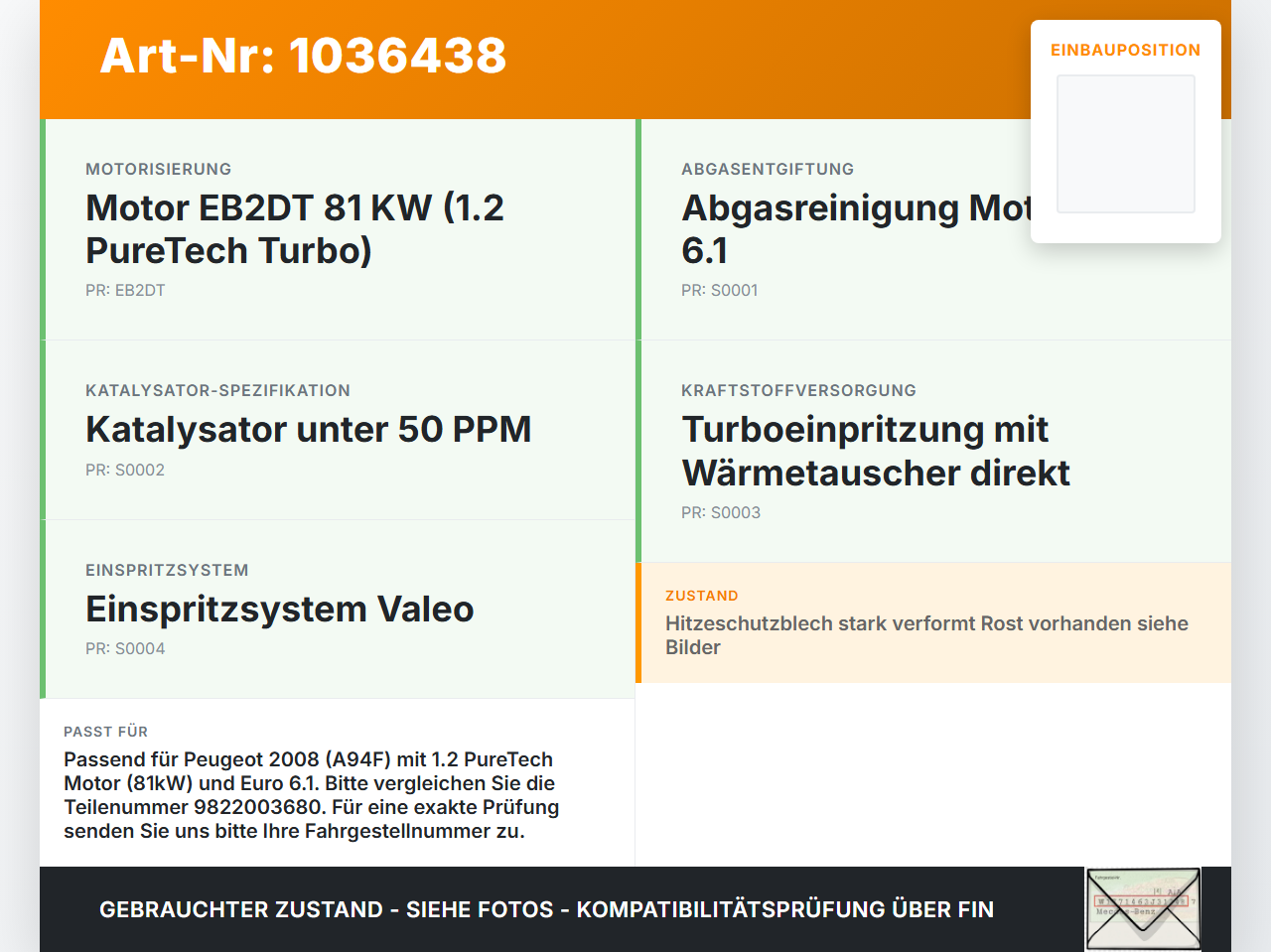Select the Art-Nr: 1036438 title
This screenshot has width=1271, height=952.
304,56
